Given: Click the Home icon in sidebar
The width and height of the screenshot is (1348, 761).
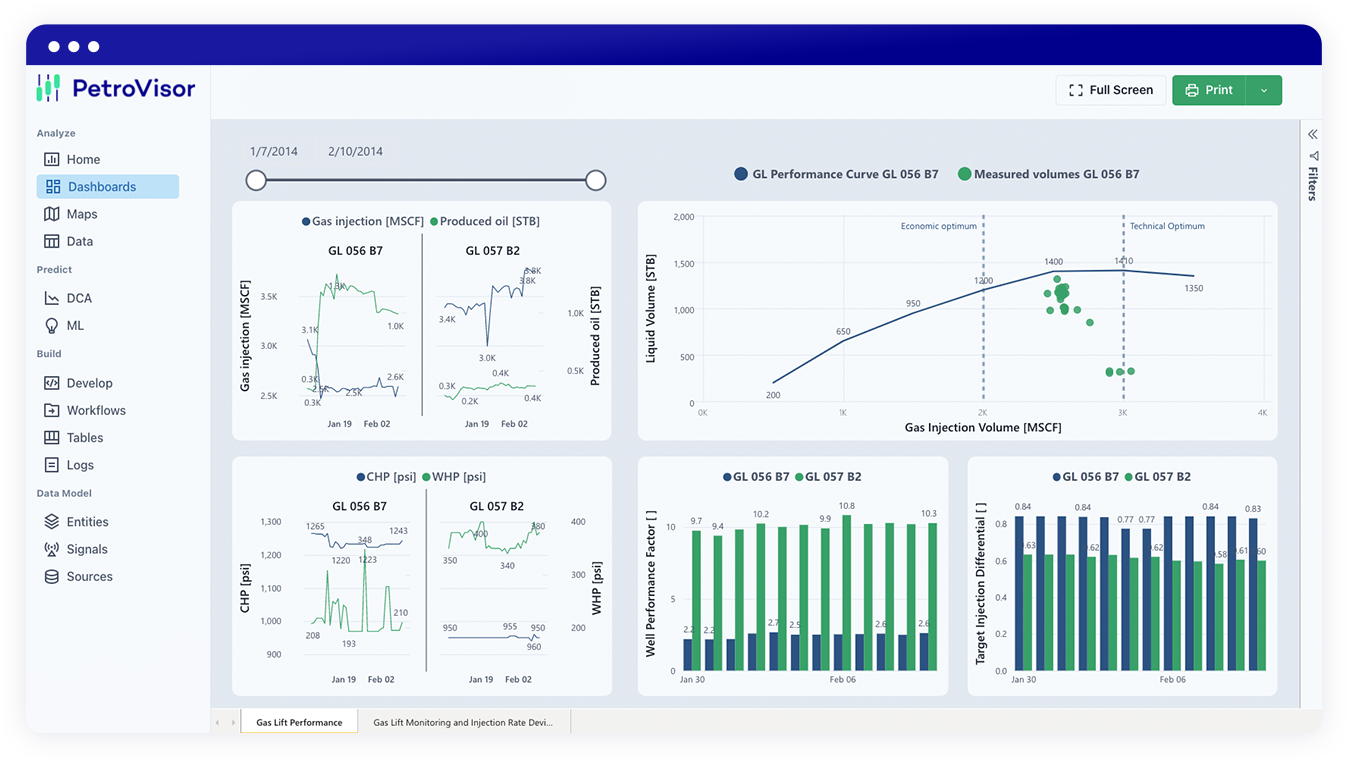Looking at the screenshot, I should pyautogui.click(x=52, y=159).
